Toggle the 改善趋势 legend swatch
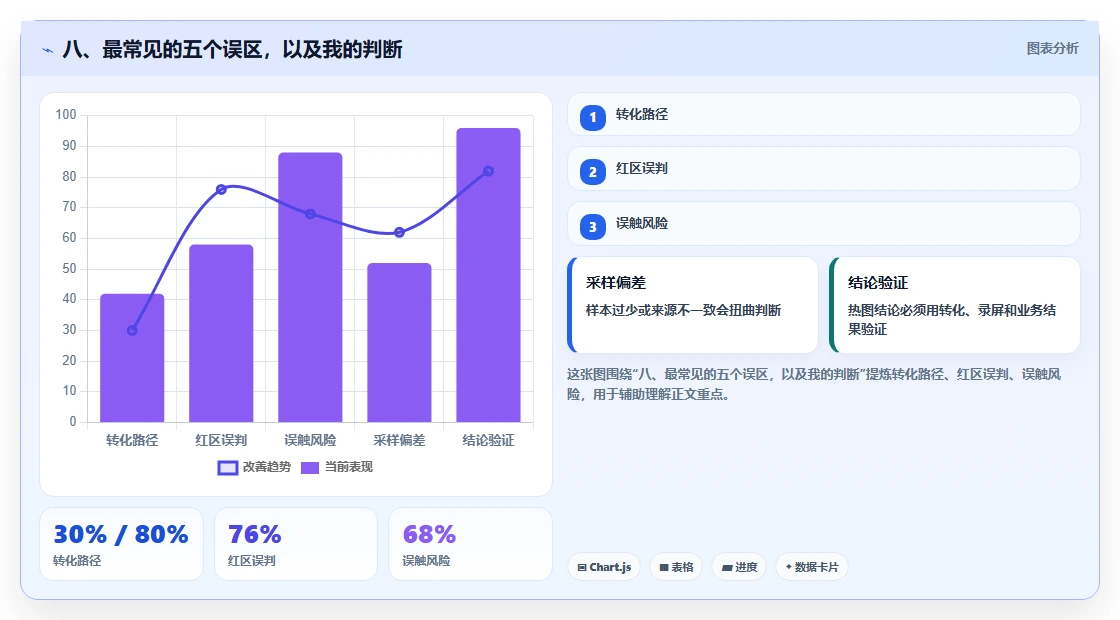This screenshot has height=620, width=1120. (227, 467)
